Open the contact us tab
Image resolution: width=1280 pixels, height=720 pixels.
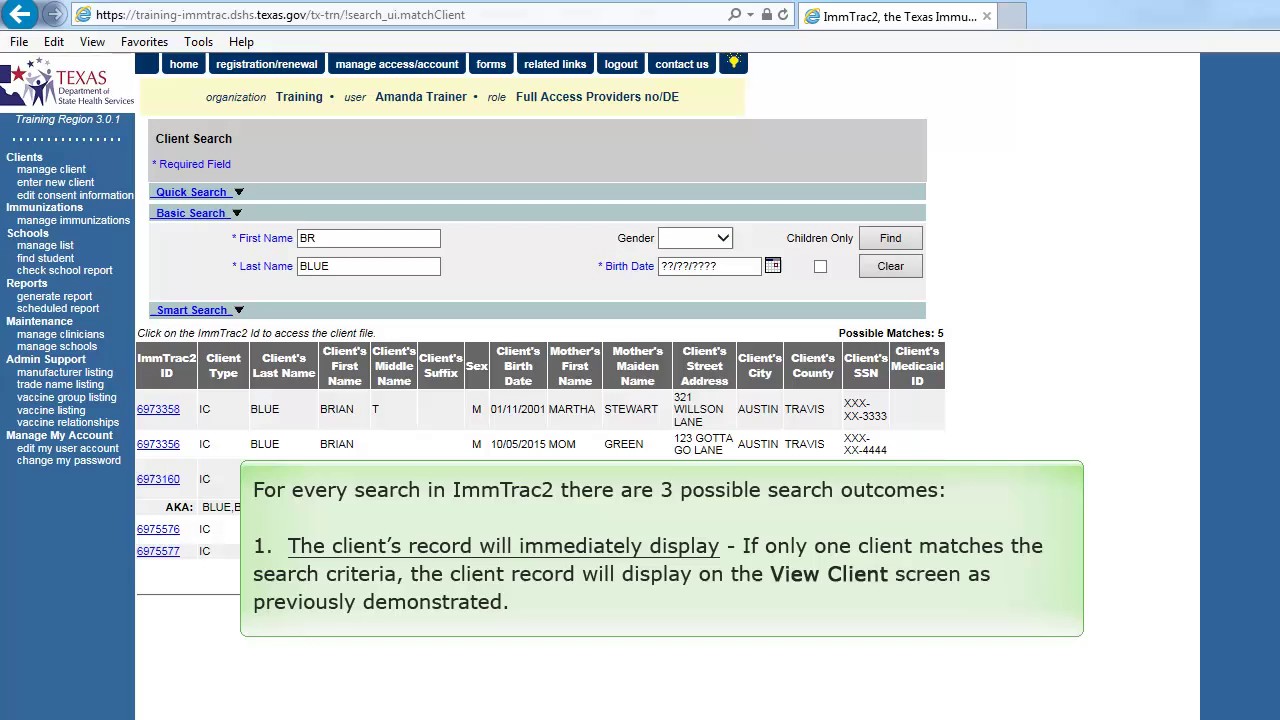click(682, 64)
